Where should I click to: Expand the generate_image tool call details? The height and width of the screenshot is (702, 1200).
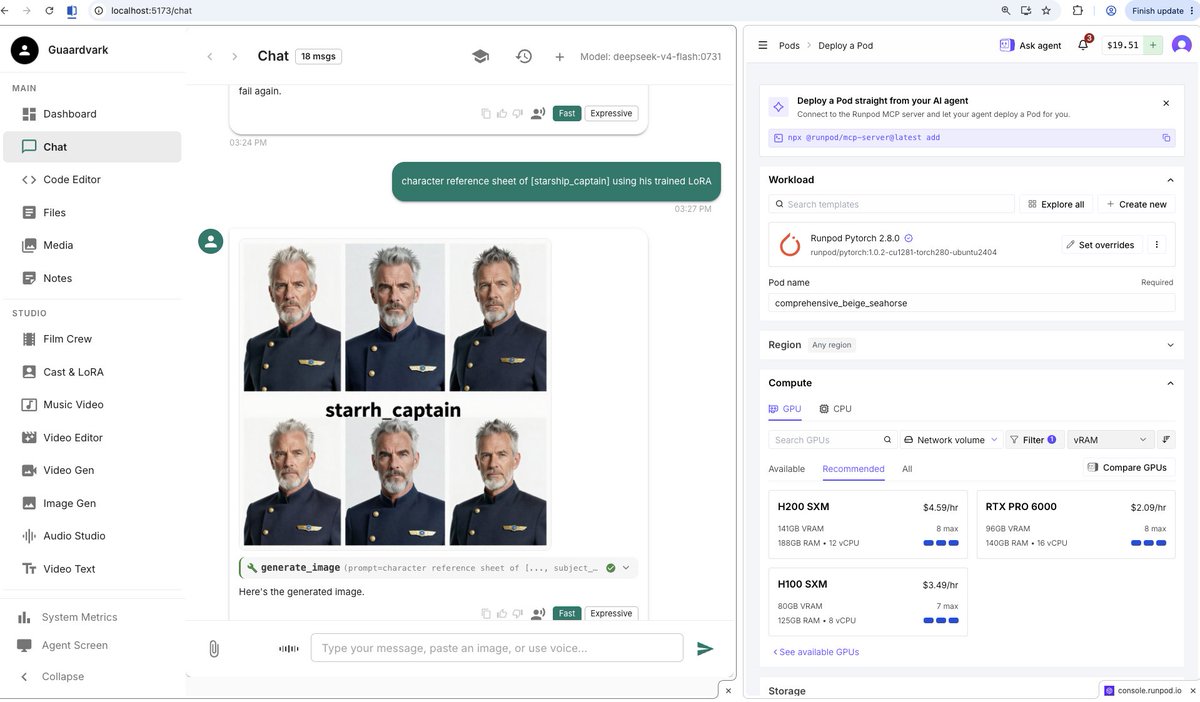(x=626, y=568)
